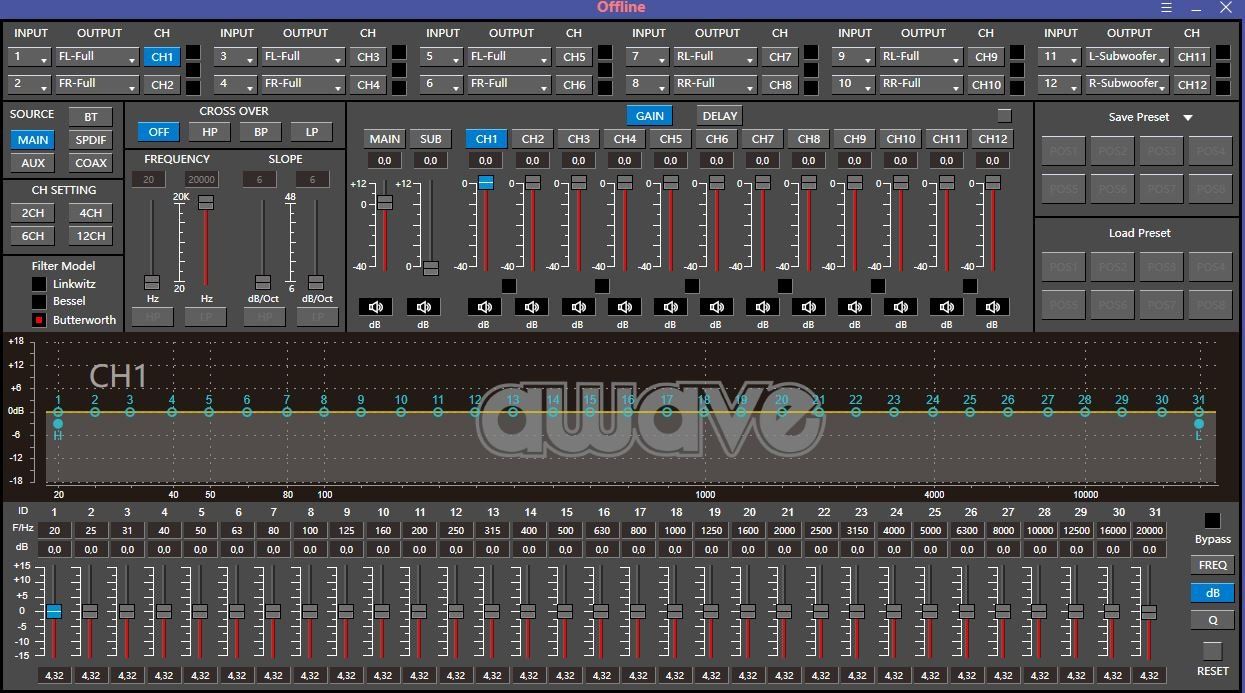Toggle the CH8 speaker mute icon

(809, 307)
